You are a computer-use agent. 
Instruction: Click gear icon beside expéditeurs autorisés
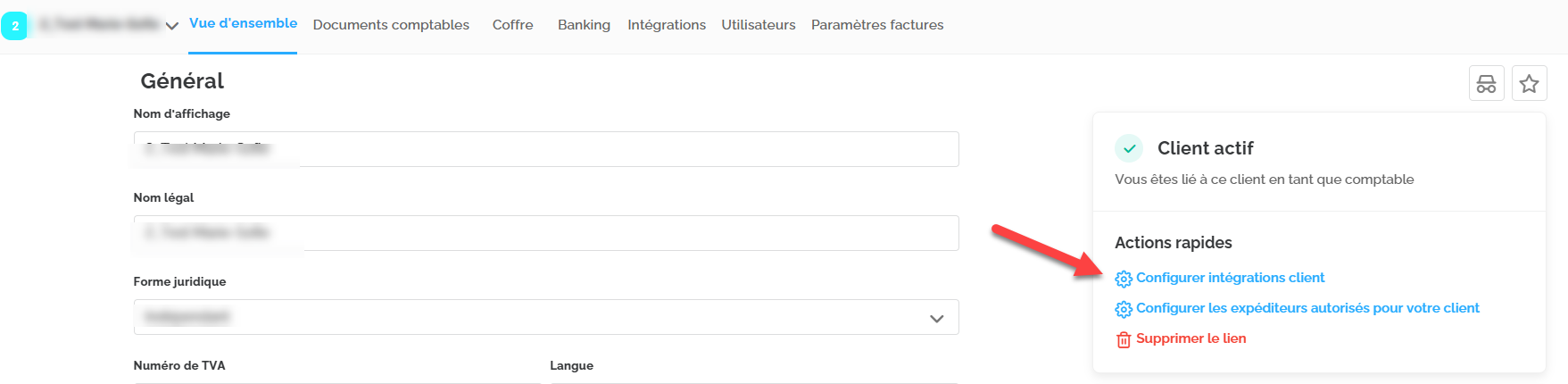coord(1124,310)
